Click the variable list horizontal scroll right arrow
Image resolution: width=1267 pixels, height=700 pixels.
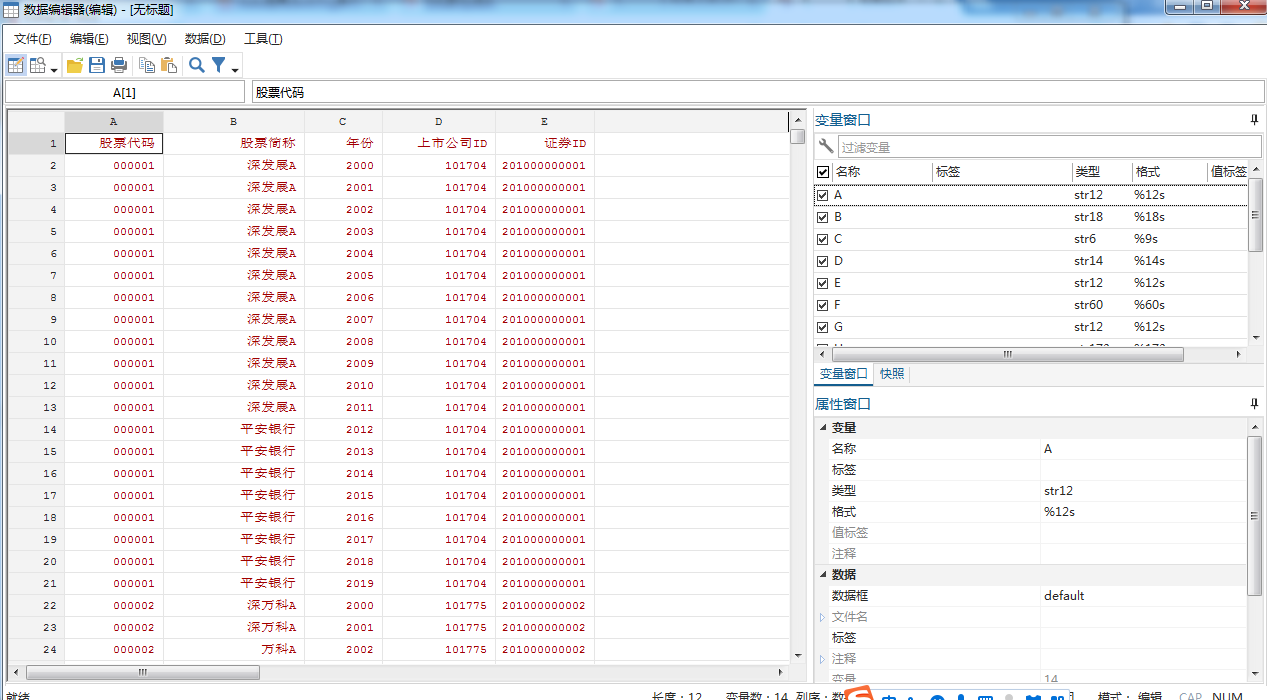tap(1239, 354)
